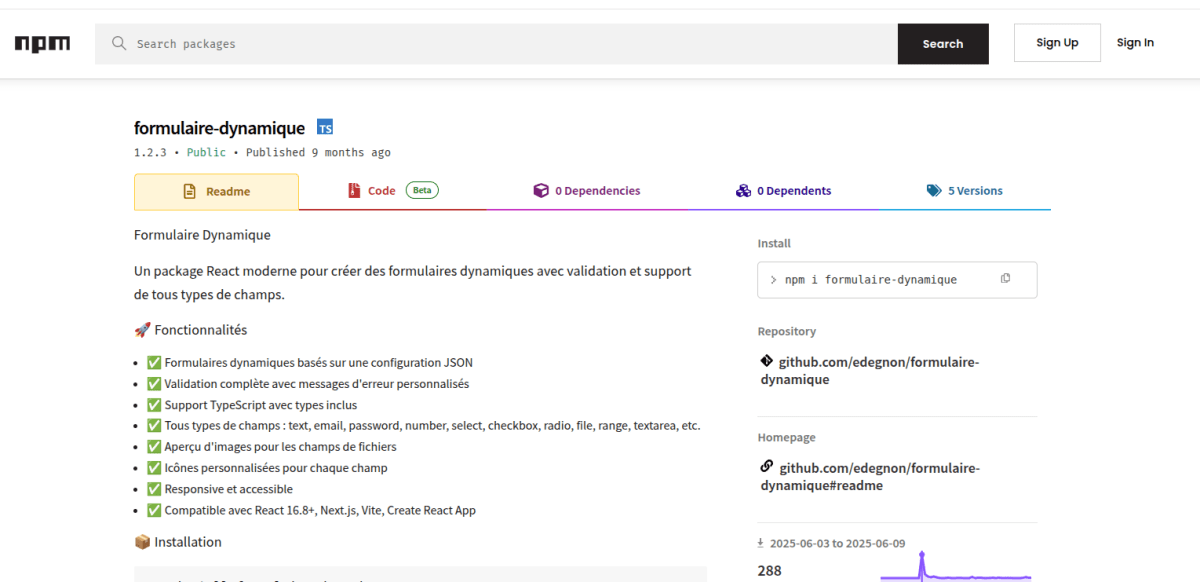Click the version 1.2.3 text
This screenshot has width=1200, height=582.
[x=150, y=153]
